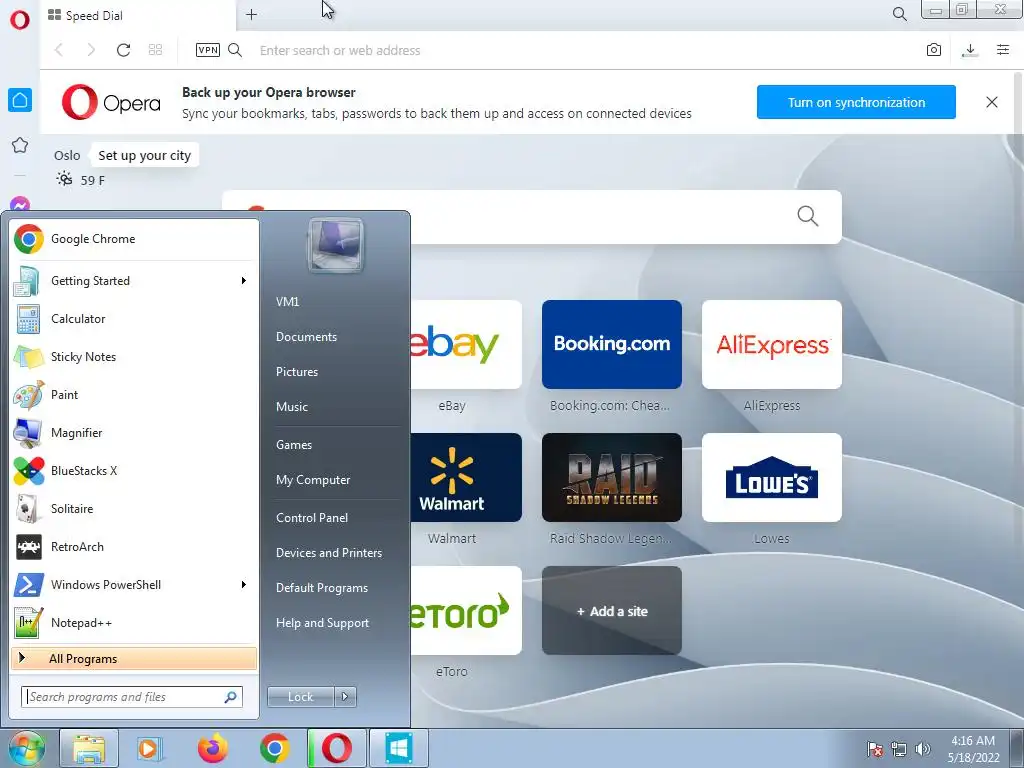Launch Notepad++ from Start menu
This screenshot has width=1024, height=768.
135,622
